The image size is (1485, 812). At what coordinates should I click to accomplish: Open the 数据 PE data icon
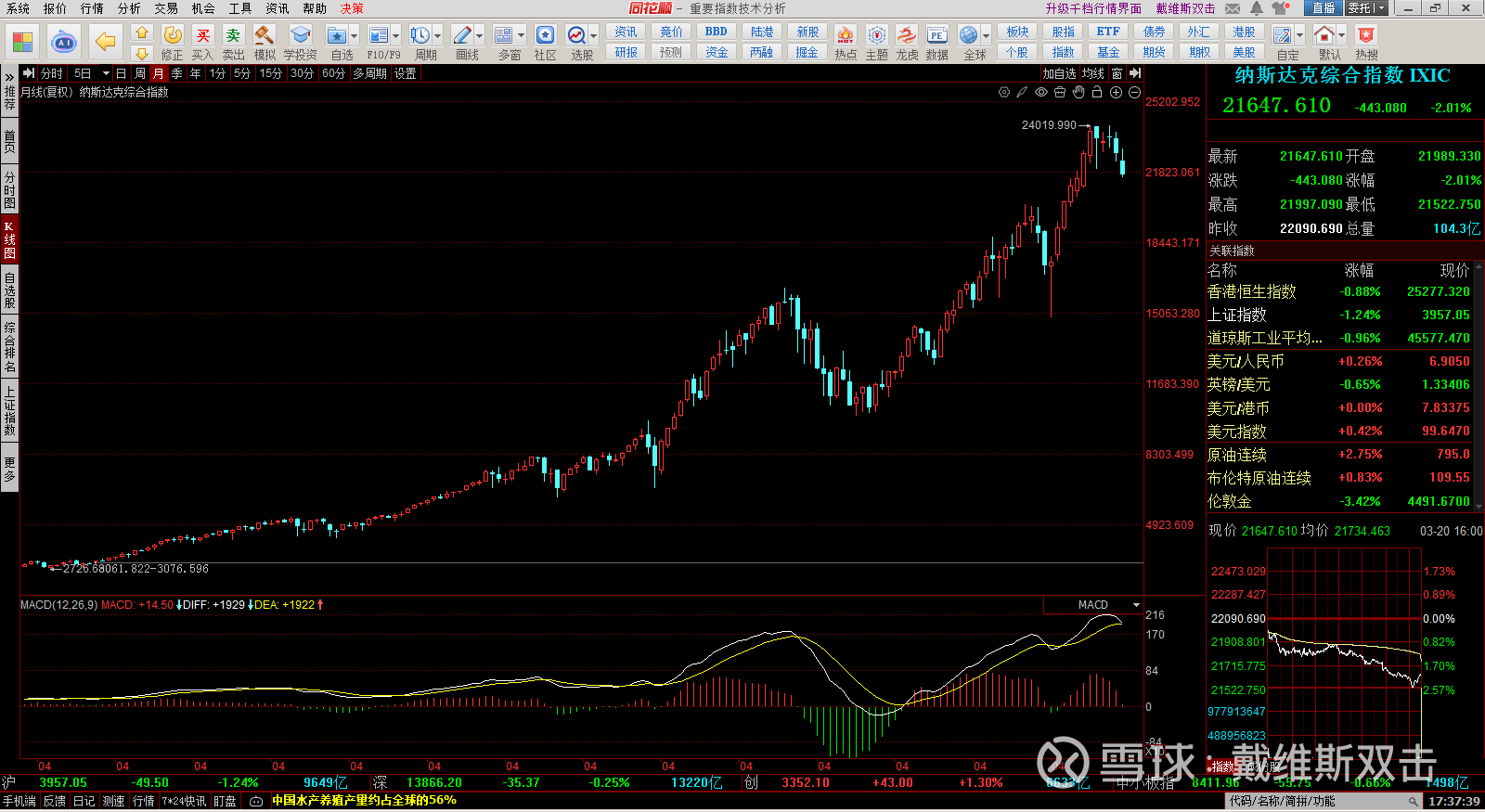point(937,35)
